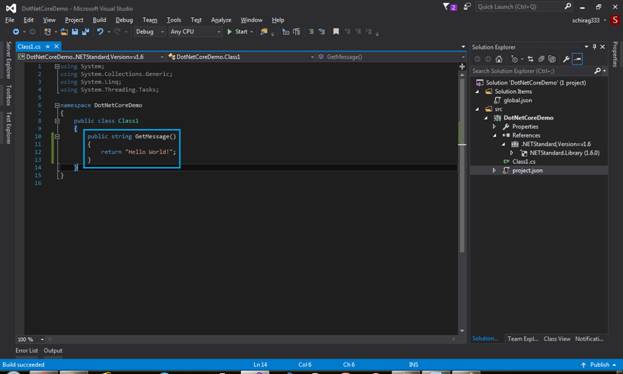
Task: Undo the last edit with Undo icon
Action: (x=100, y=32)
